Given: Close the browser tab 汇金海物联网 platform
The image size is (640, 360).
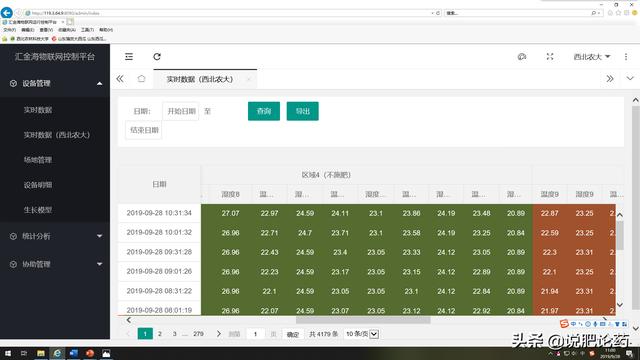Looking at the screenshot, I should [x=62, y=22].
